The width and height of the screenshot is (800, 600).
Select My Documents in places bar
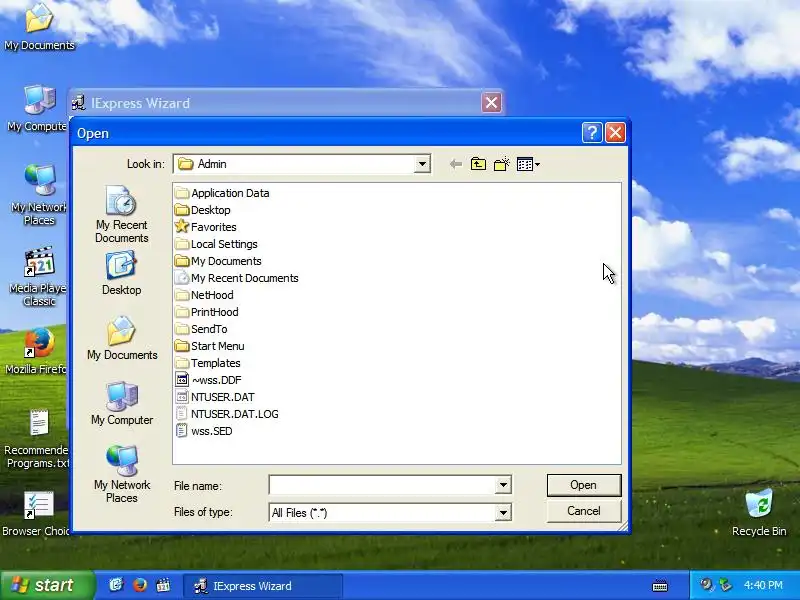(x=122, y=338)
